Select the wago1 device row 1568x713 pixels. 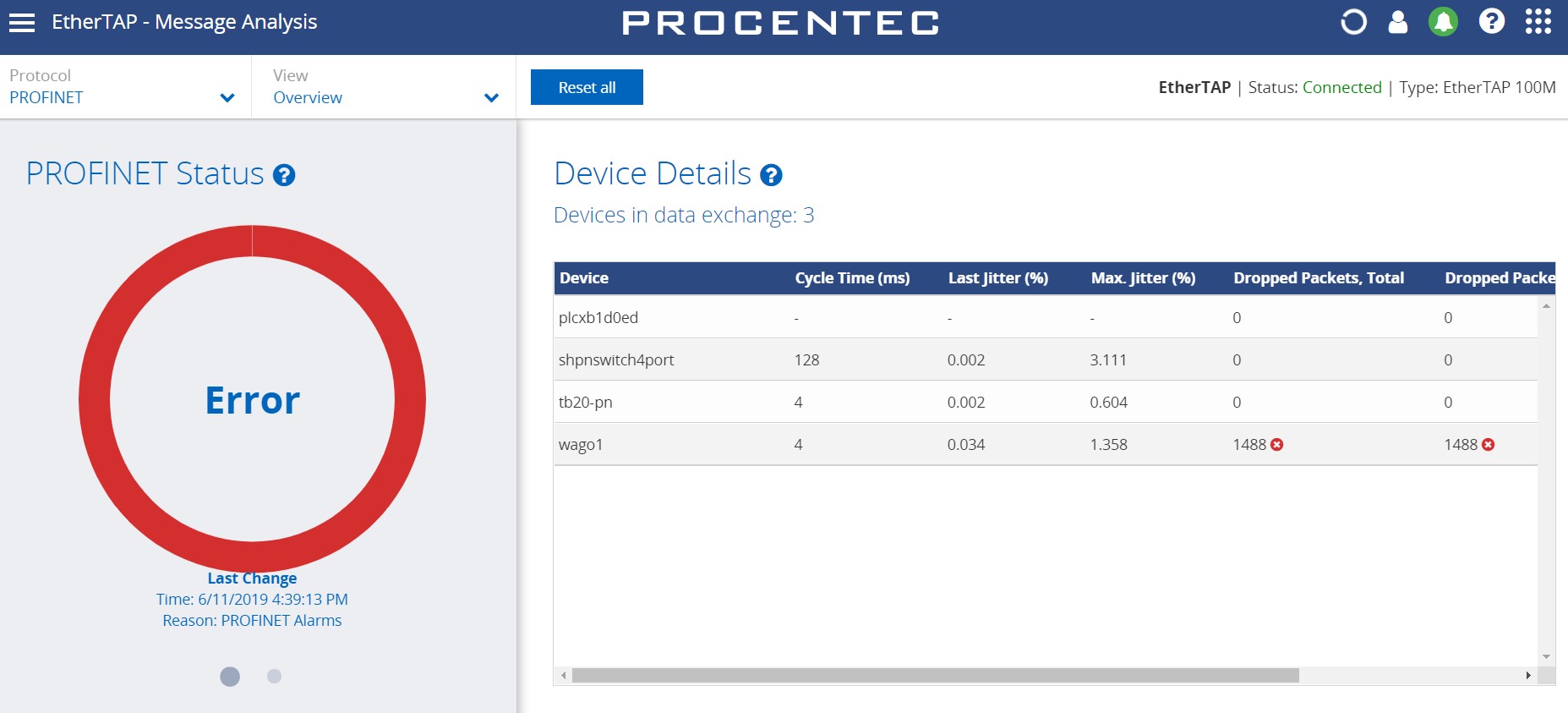[x=1046, y=444]
